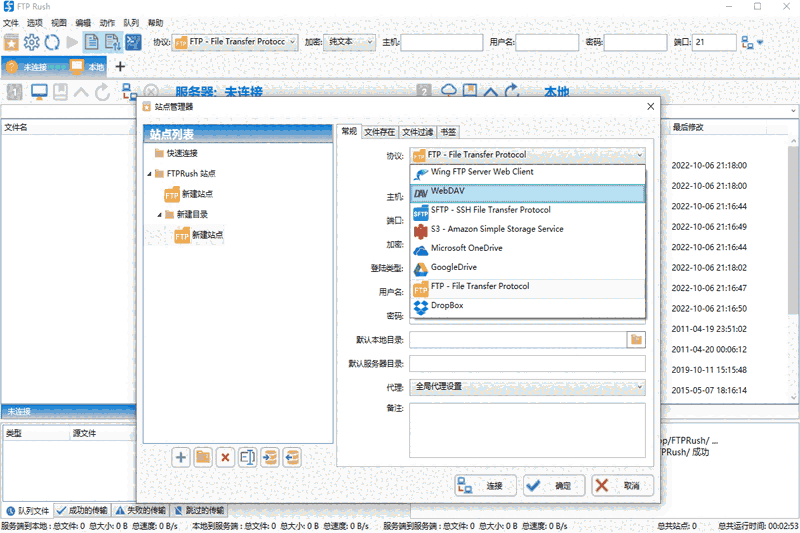Switch to 书签 tab
Screen dimensions: 800x533
(448, 132)
